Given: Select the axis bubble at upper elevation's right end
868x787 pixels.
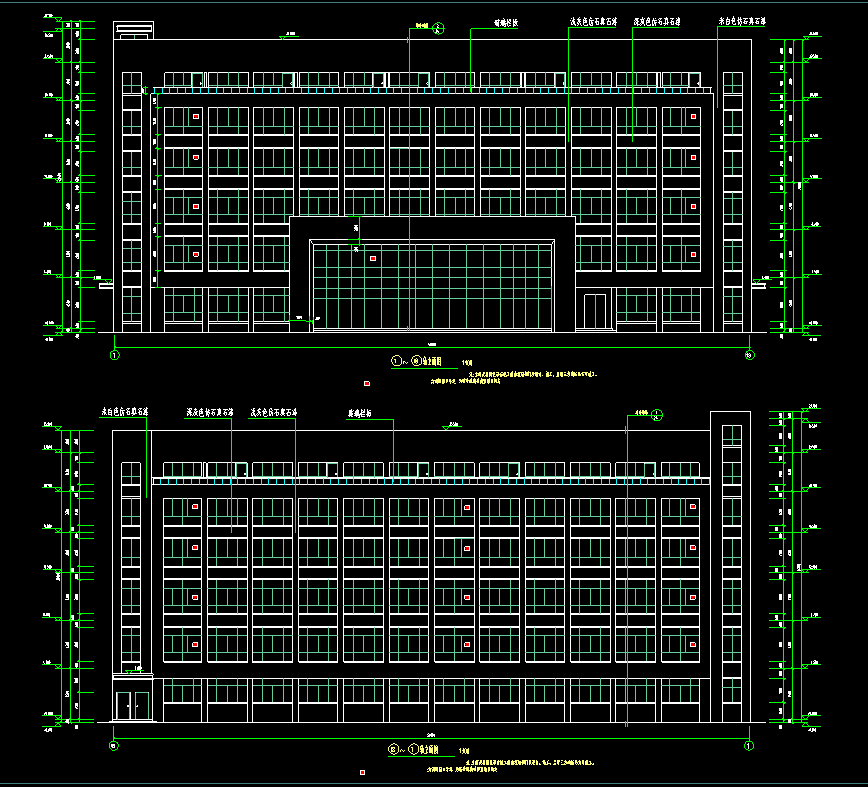Looking at the screenshot, I should [x=748, y=354].
